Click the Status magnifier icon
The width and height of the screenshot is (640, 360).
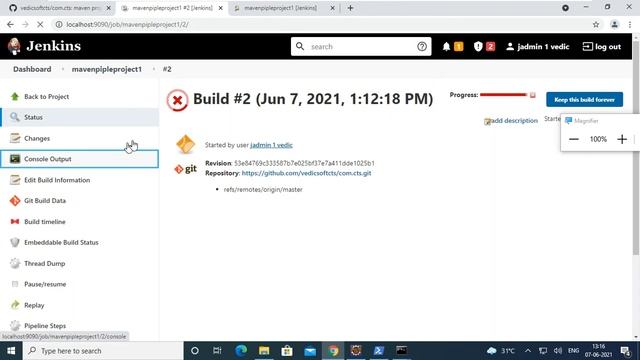pos(15,117)
